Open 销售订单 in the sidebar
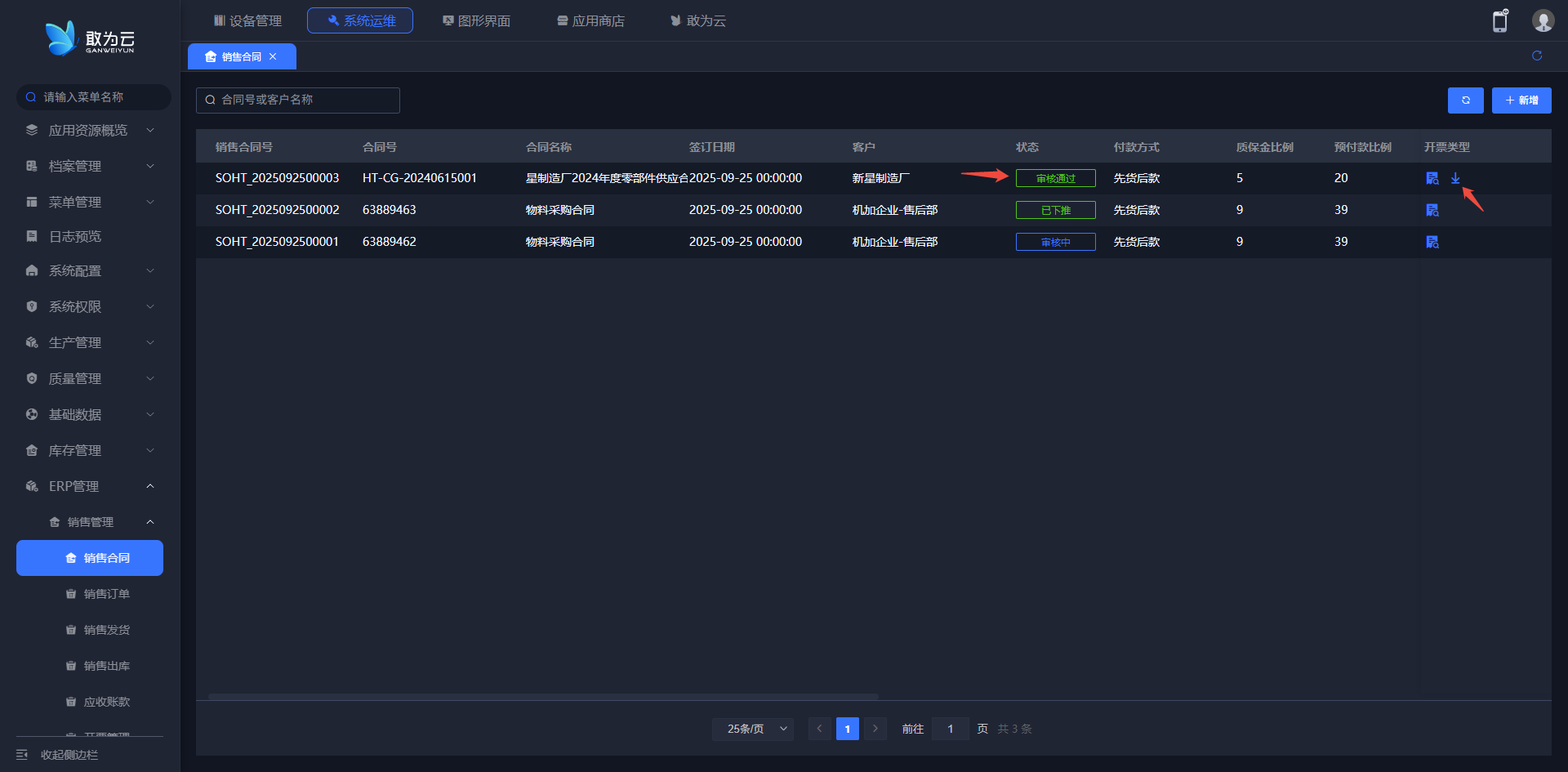This screenshot has height=772, width=1568. coord(106,594)
